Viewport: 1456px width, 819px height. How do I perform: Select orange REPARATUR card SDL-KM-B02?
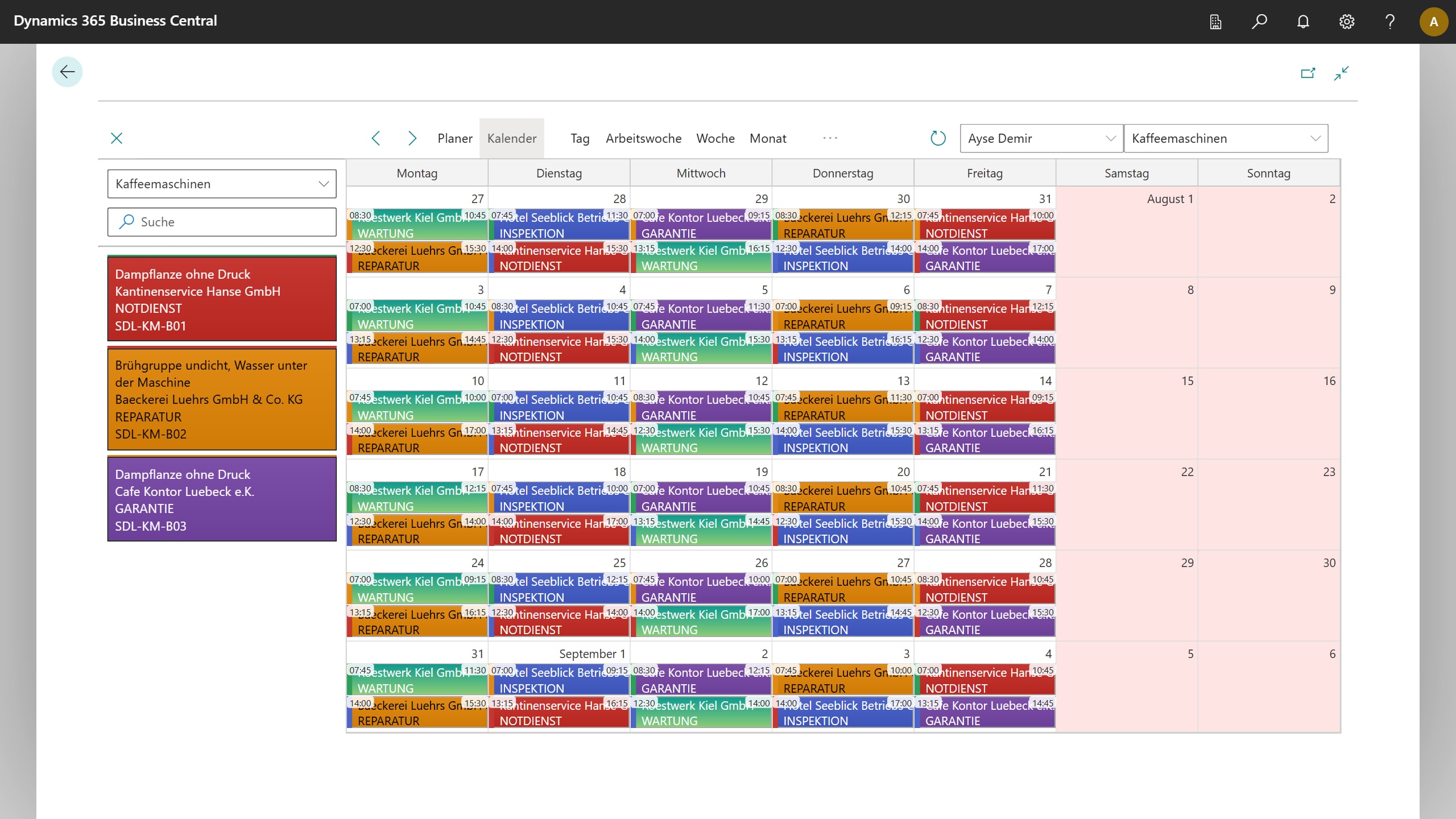222,399
